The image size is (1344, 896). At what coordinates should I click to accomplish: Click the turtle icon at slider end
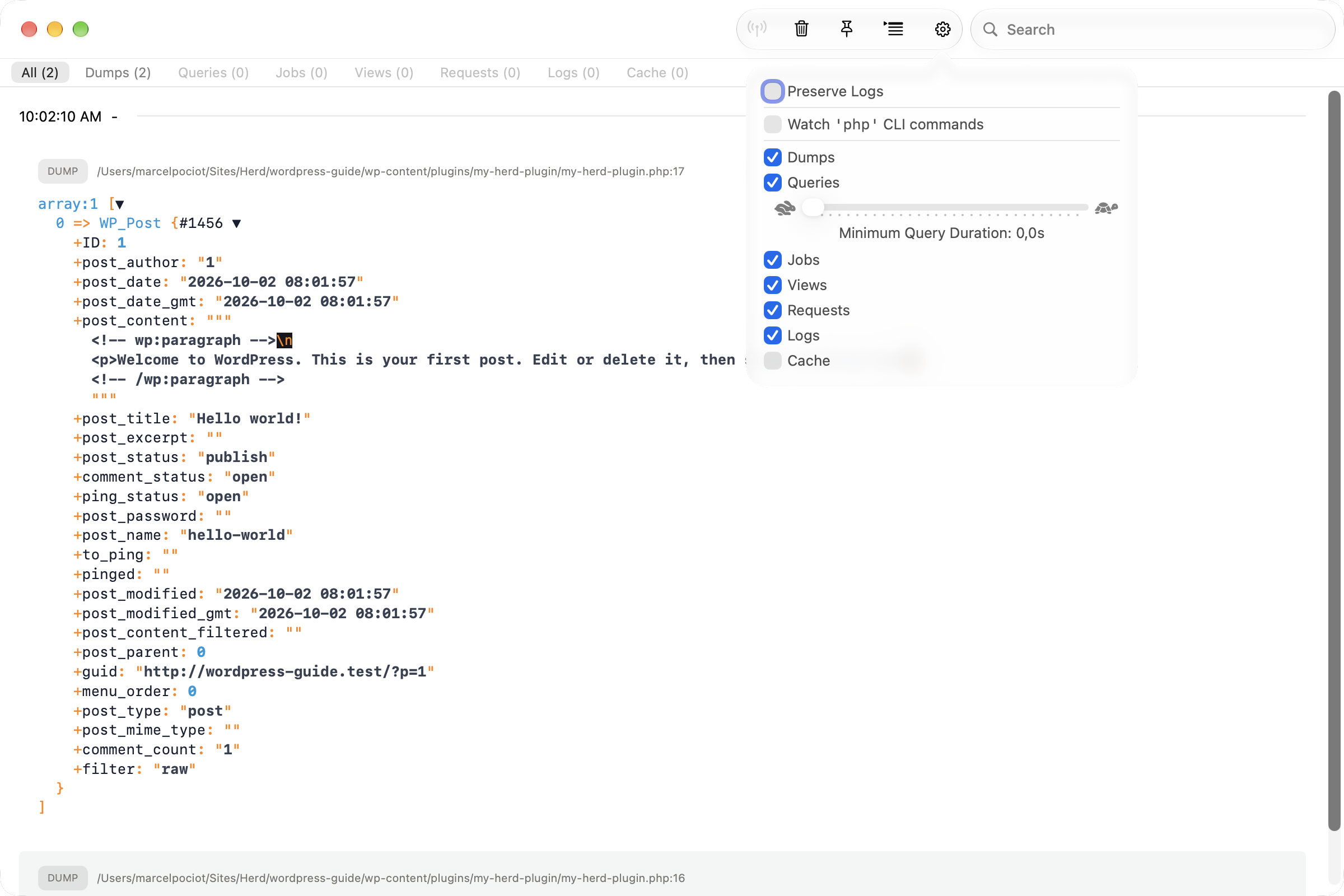click(1105, 208)
